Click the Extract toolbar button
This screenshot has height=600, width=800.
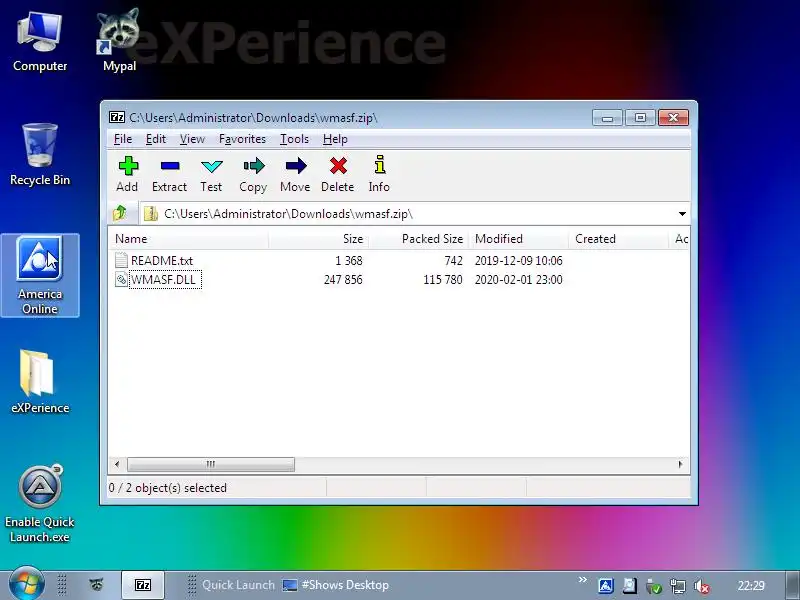(x=169, y=174)
